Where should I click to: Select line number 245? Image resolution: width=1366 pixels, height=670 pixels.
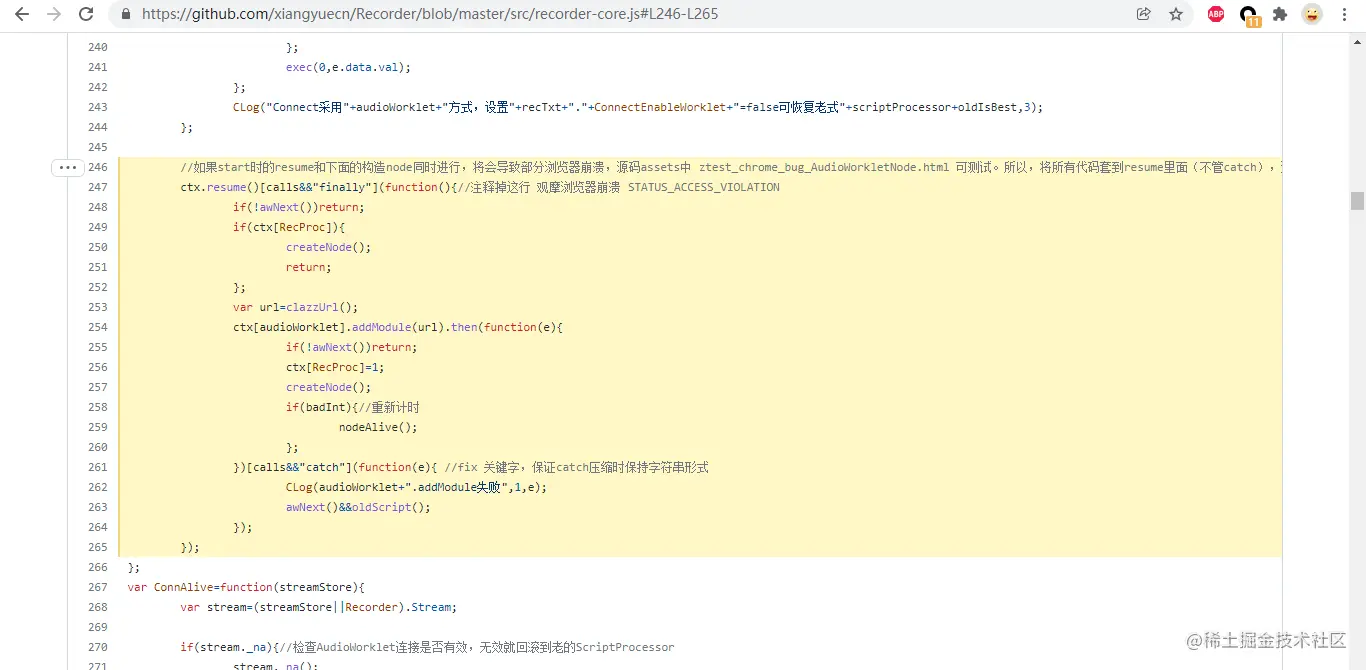pos(97,147)
